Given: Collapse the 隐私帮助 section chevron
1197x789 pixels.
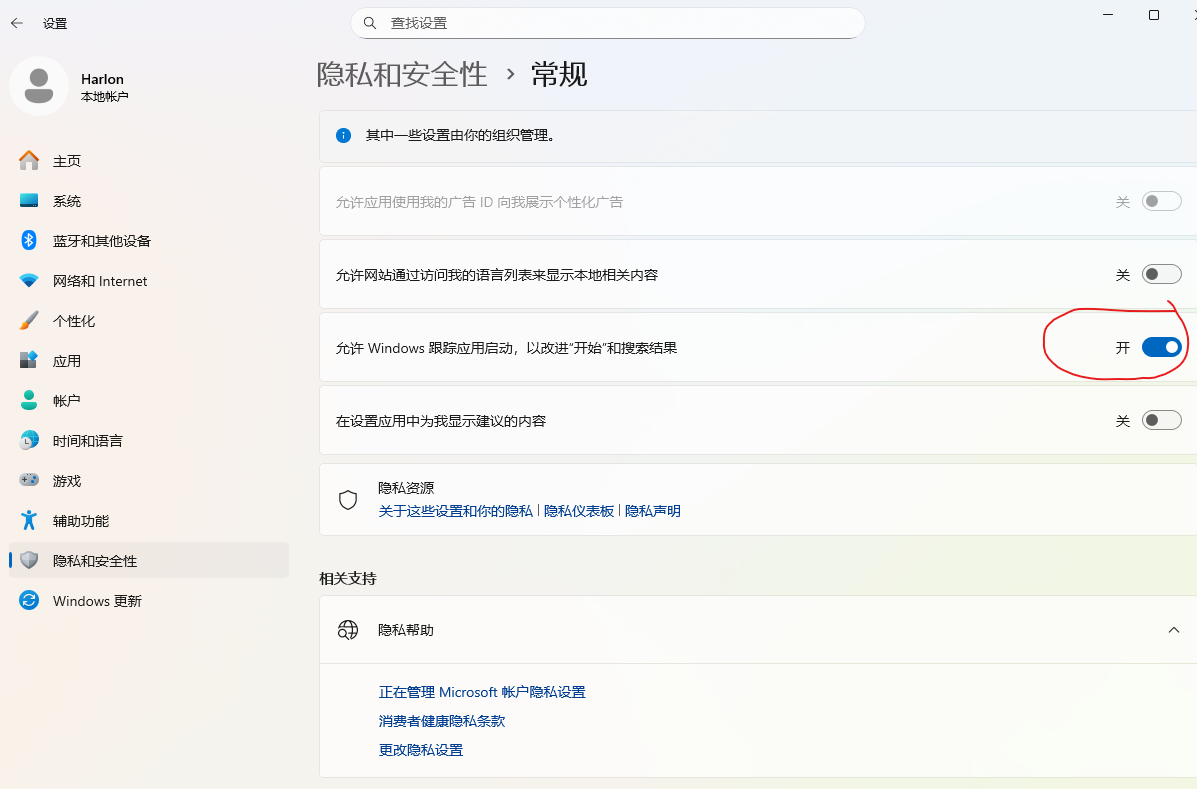Looking at the screenshot, I should (x=1173, y=630).
